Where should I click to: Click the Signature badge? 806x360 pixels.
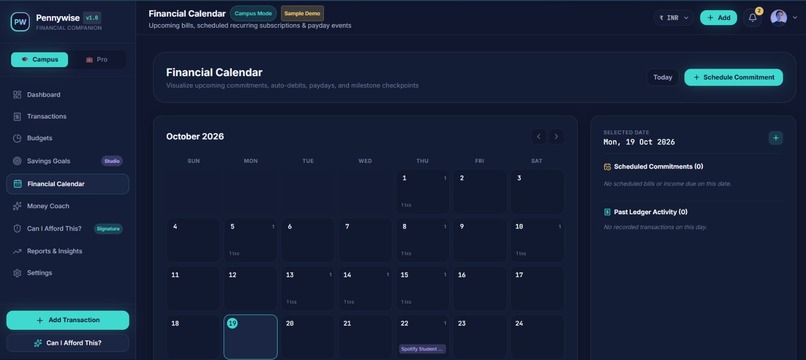point(108,228)
